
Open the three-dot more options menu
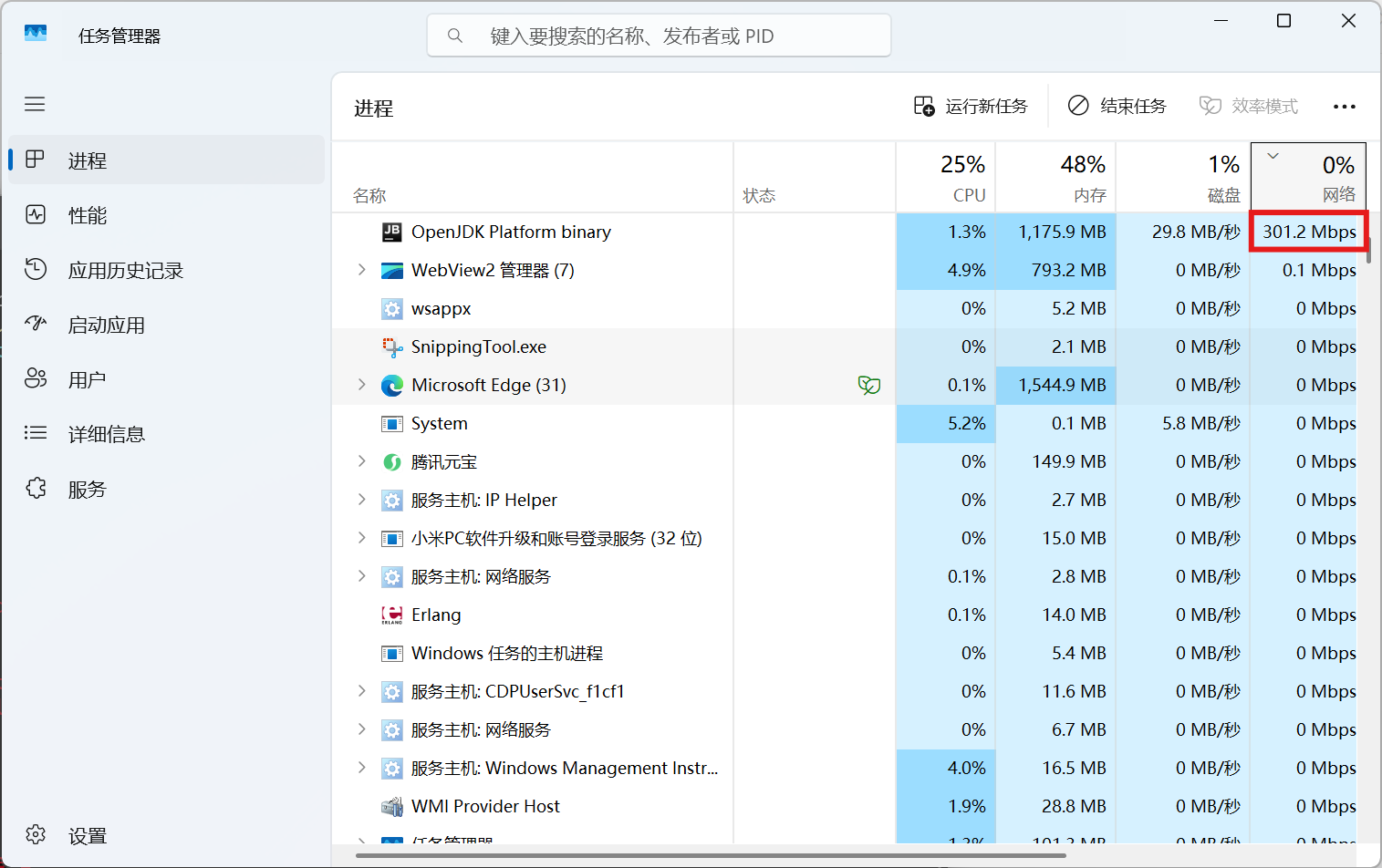1344,107
